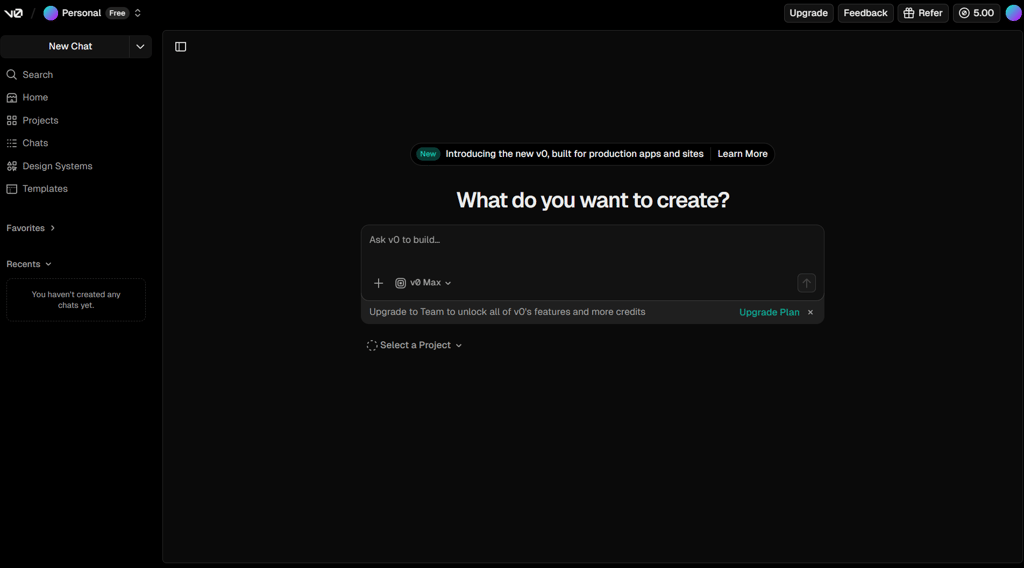Click the Upgrade button in header
This screenshot has width=1024, height=568.
tap(808, 13)
